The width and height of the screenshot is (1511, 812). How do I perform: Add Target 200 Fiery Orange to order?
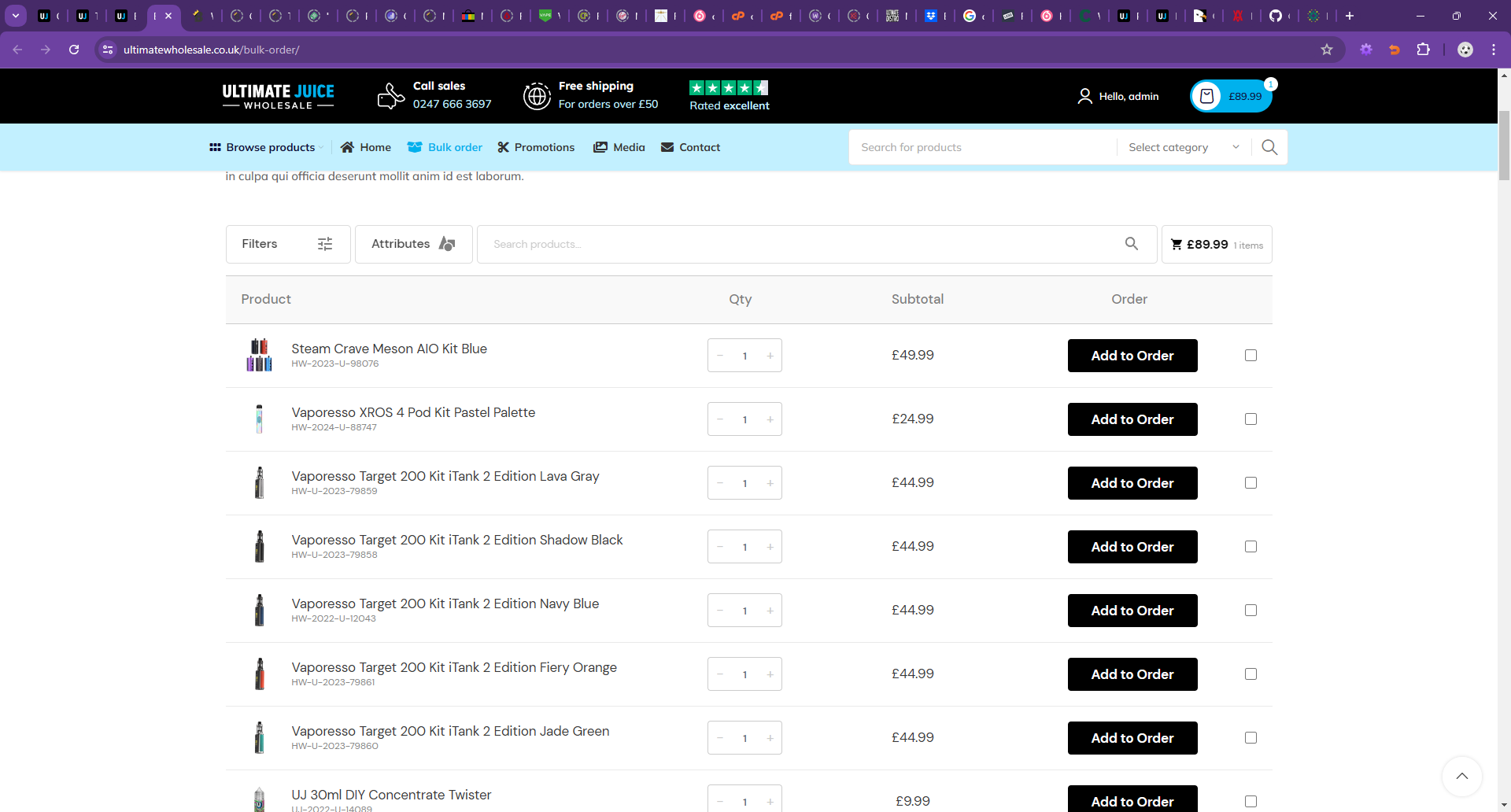(x=1132, y=674)
